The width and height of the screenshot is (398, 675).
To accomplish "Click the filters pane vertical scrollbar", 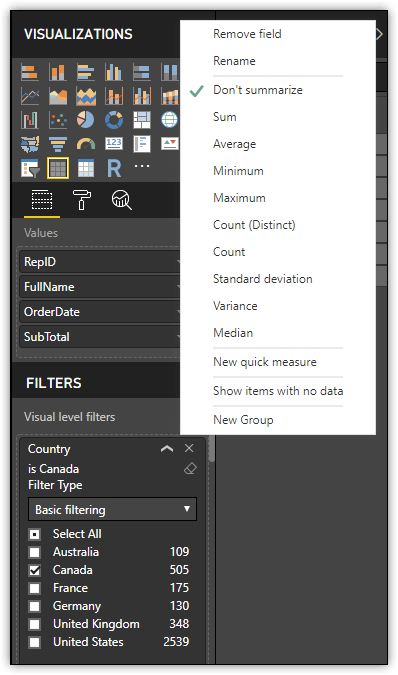I will (x=211, y=449).
